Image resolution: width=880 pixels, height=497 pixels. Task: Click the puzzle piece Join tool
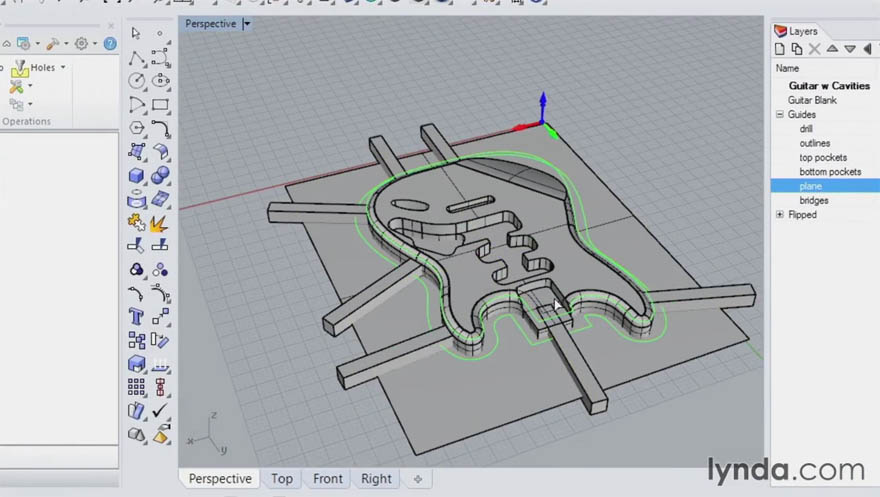[136, 223]
